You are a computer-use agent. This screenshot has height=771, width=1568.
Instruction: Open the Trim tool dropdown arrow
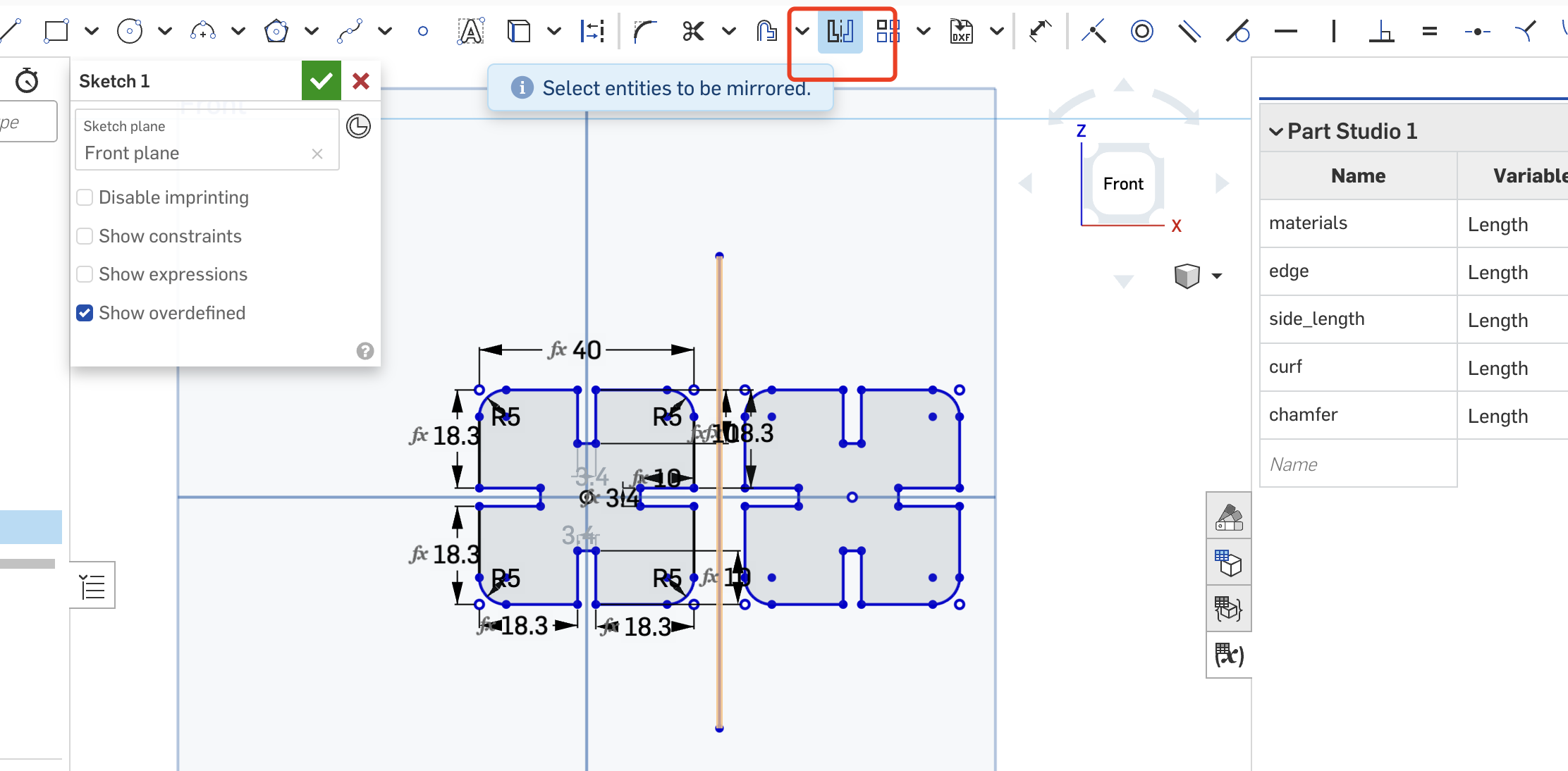[729, 31]
